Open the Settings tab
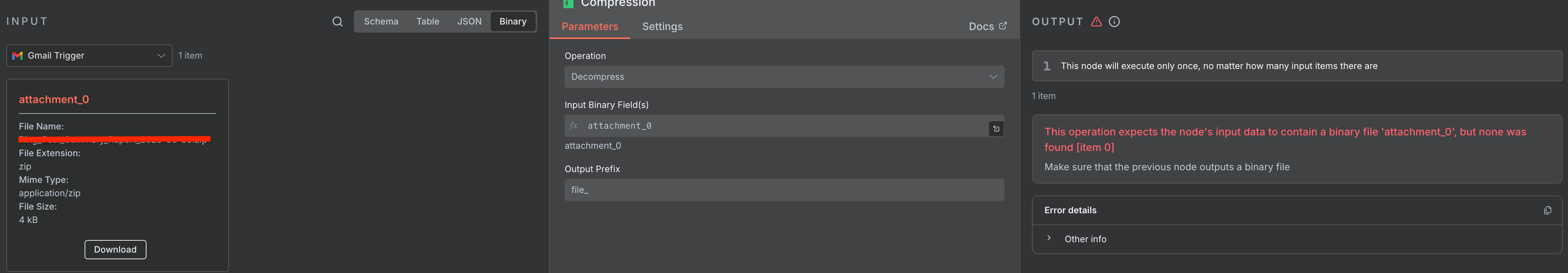This screenshot has height=273, width=1568. tap(662, 27)
